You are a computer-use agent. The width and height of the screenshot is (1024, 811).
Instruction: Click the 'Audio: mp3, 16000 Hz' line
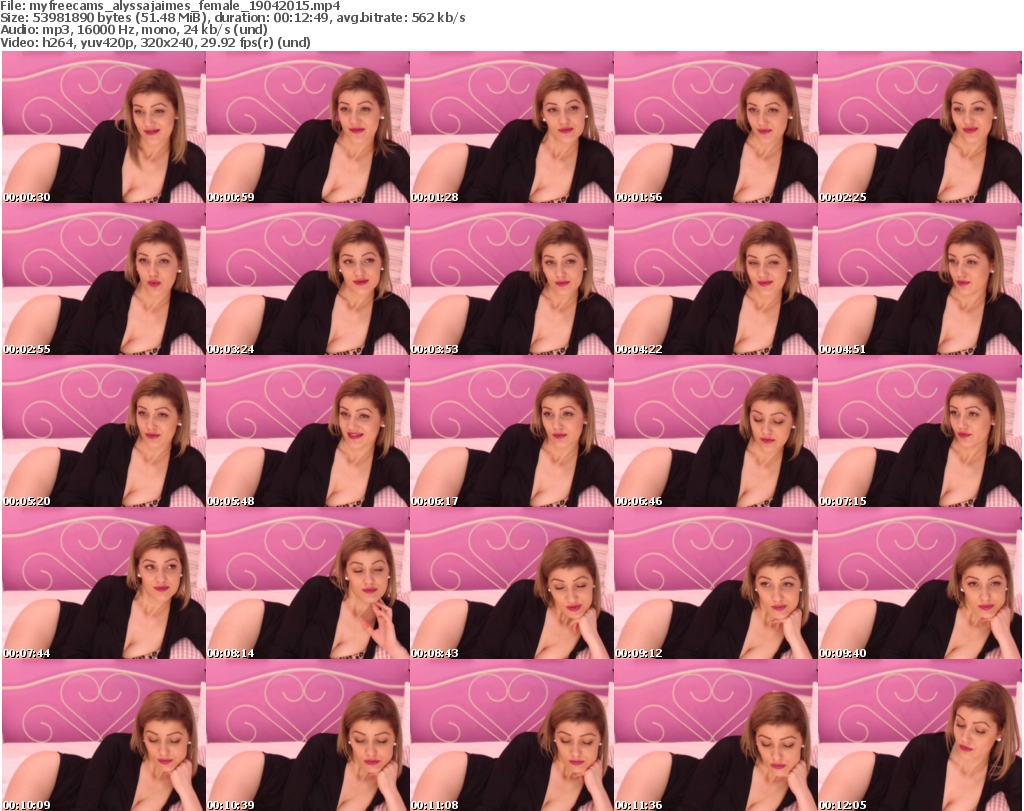134,30
